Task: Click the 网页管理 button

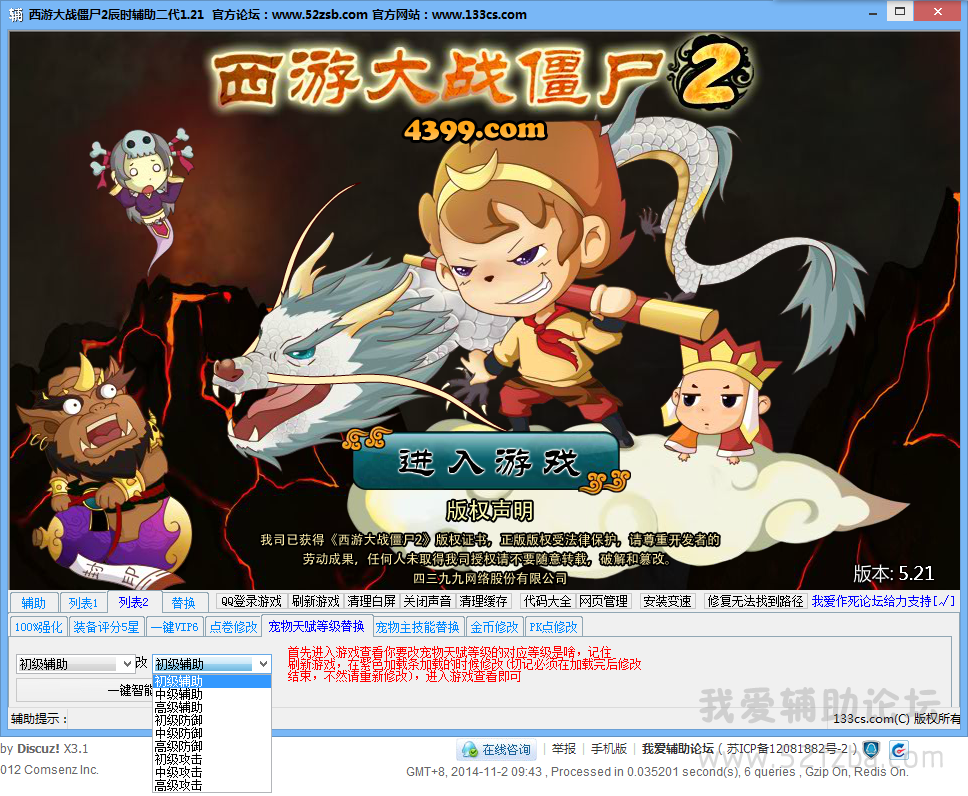Action: click(x=603, y=601)
